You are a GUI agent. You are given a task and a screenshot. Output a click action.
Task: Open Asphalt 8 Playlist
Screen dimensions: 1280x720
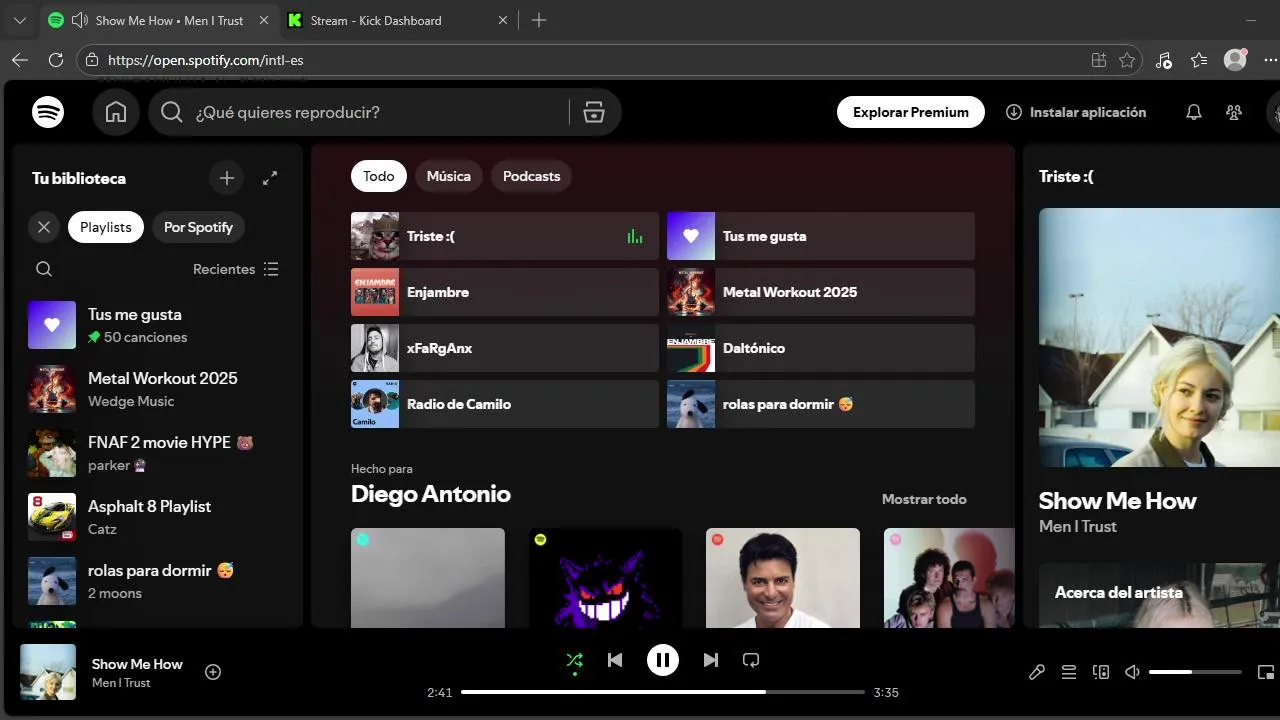tap(157, 517)
